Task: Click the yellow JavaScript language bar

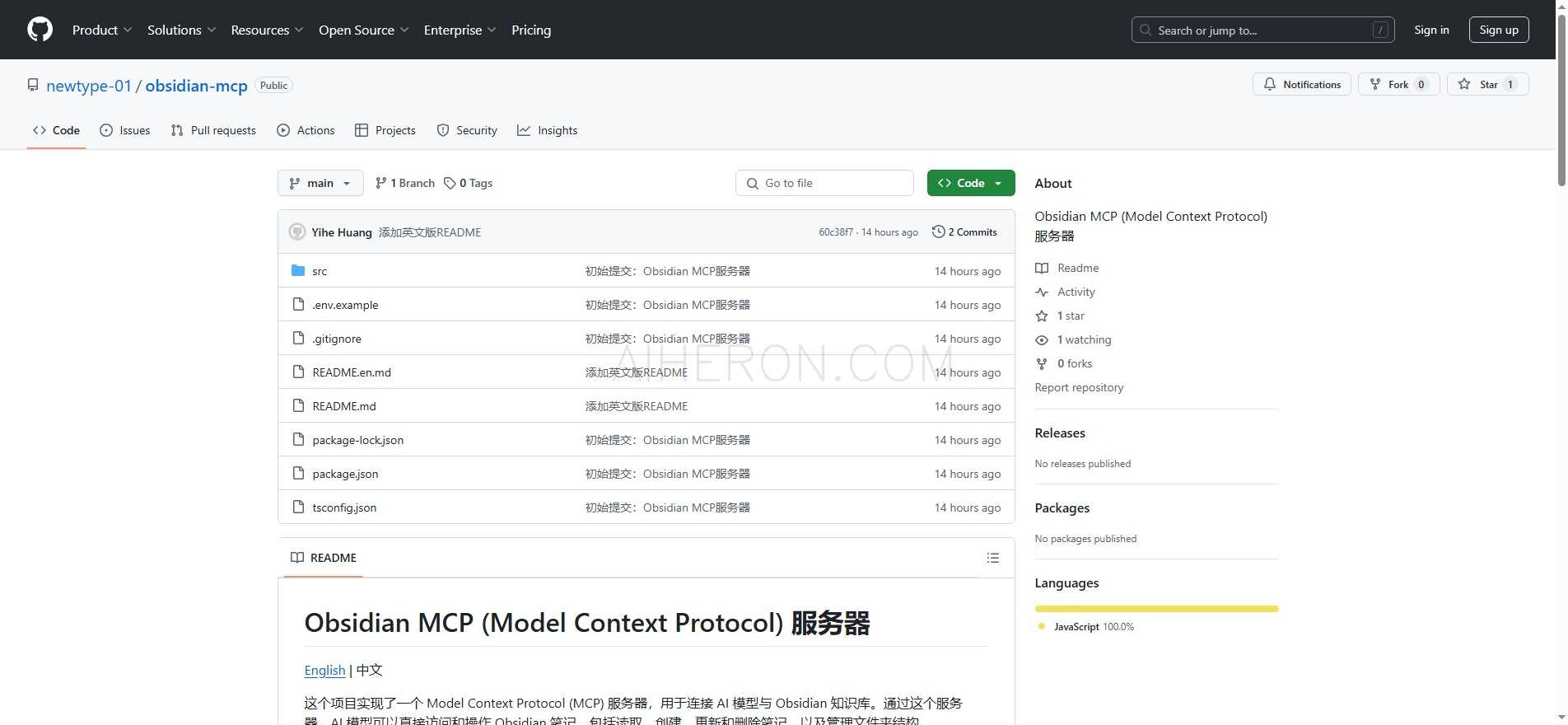Action: (x=1156, y=609)
